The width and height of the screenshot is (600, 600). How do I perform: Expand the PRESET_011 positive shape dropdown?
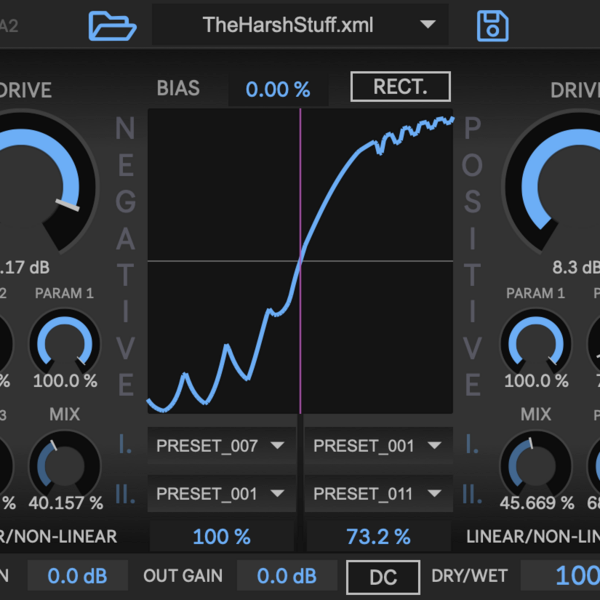[378, 493]
